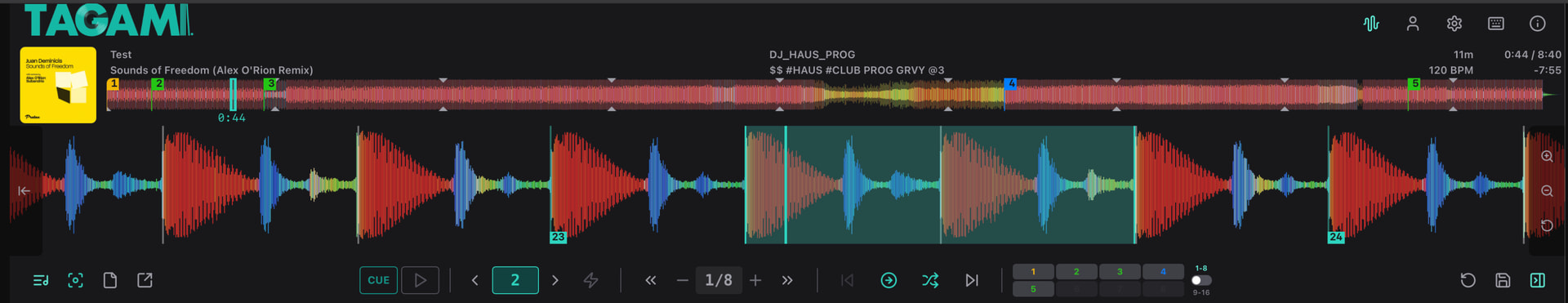Viewport: 1568px width, 303px height.
Task: Go to previous cue with left chevron
Action: coord(474,280)
